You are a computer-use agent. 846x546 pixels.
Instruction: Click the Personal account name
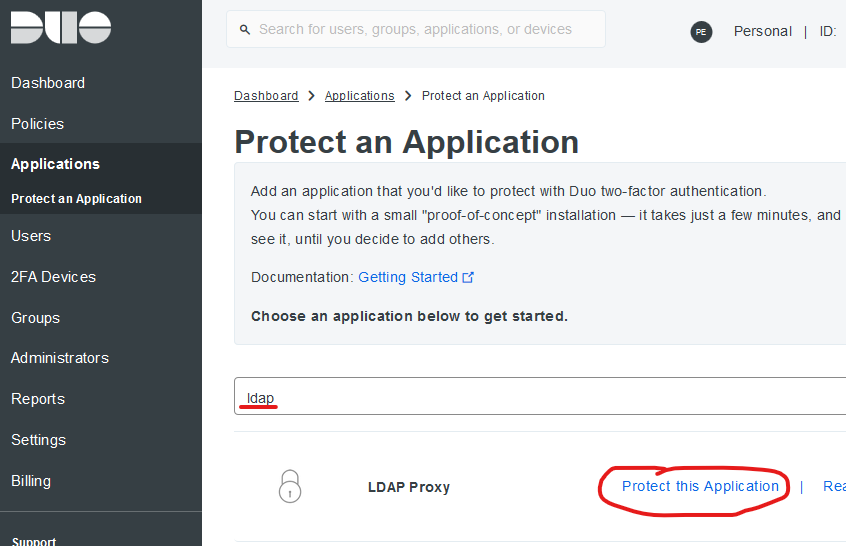tap(762, 32)
